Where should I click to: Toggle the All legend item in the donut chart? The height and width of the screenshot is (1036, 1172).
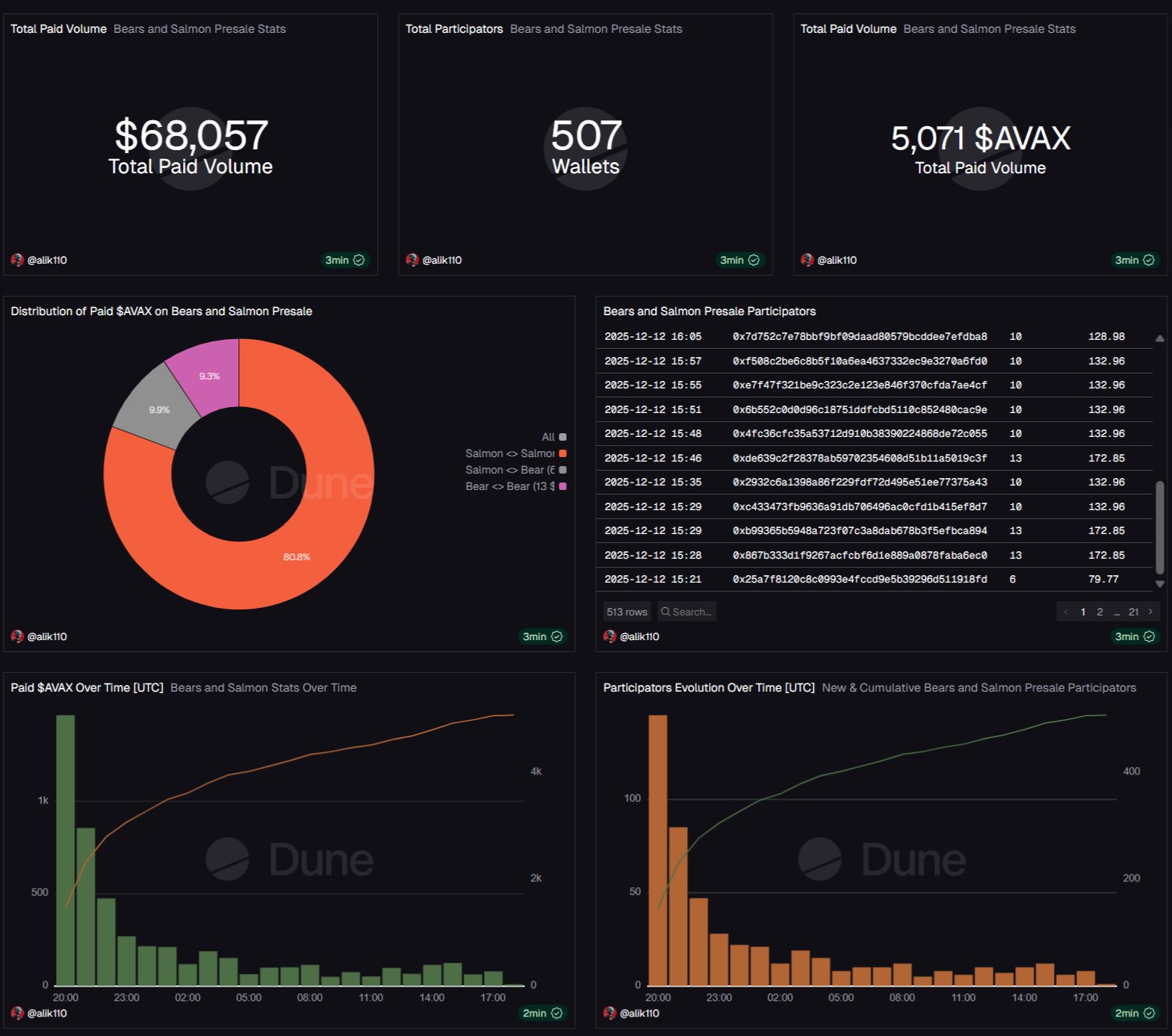(554, 437)
